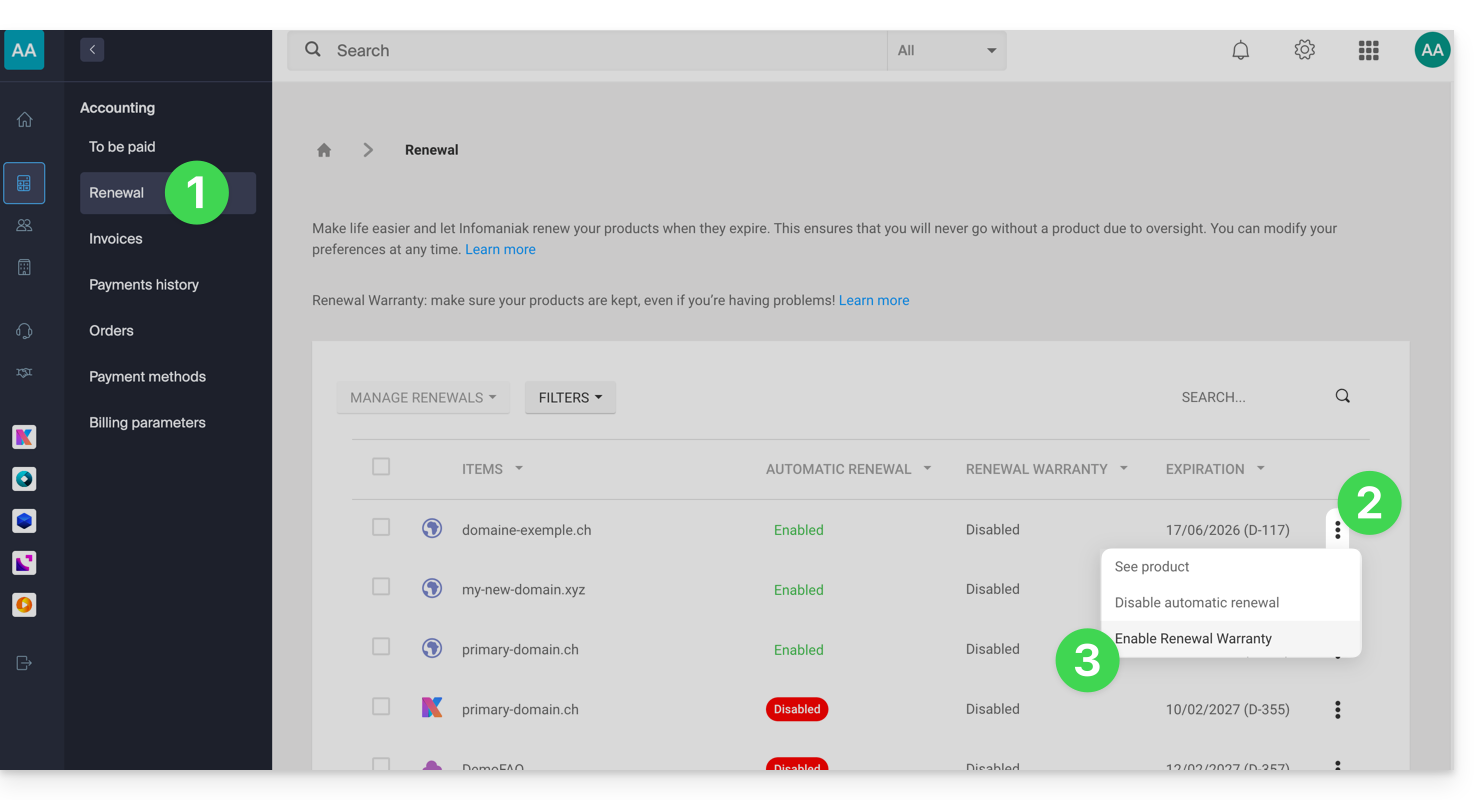Screen dimensions: 1484x800
Task: Click the home icon in left sidebar
Action: 24,120
